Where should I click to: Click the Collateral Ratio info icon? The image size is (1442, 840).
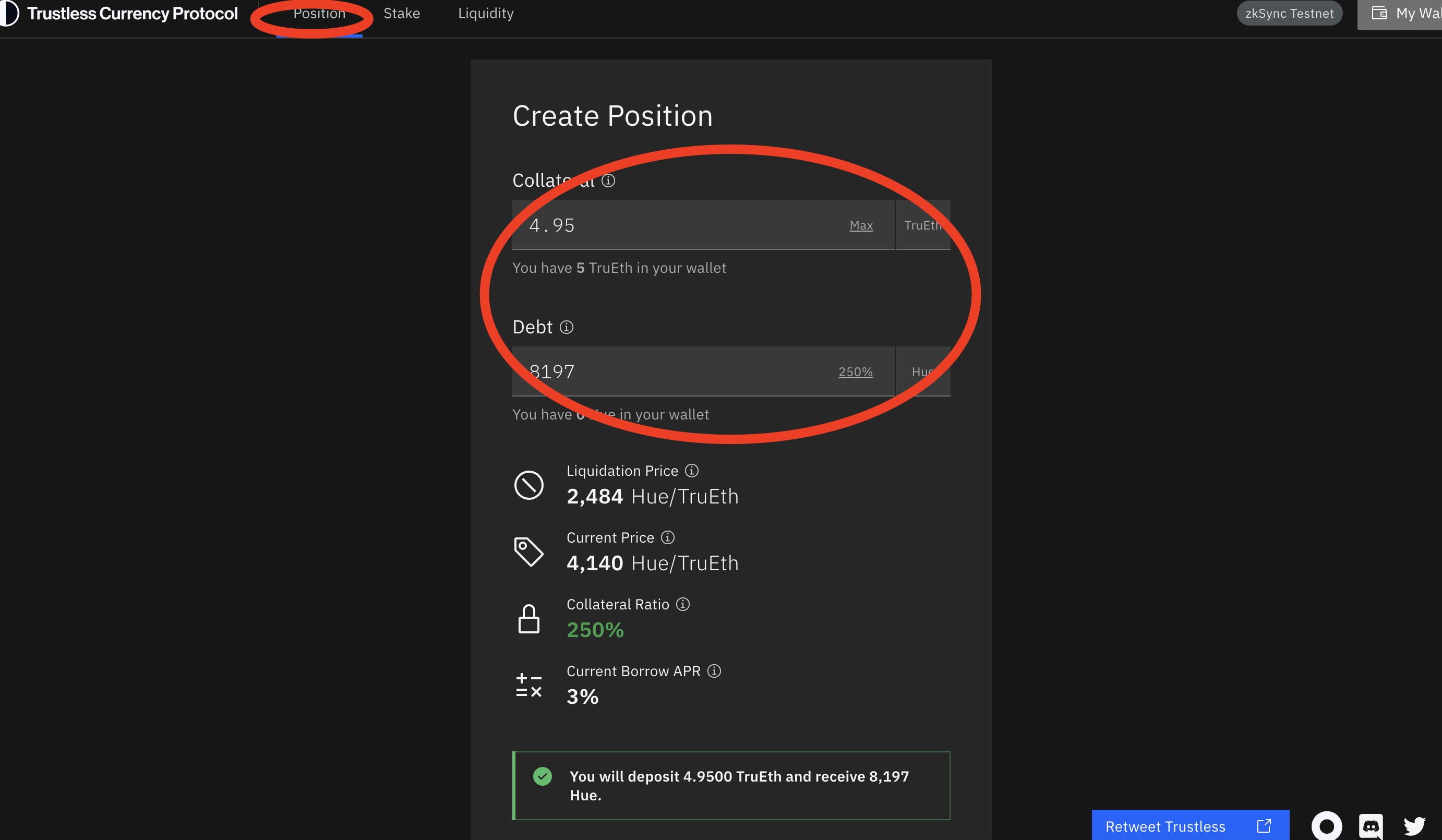click(683, 604)
